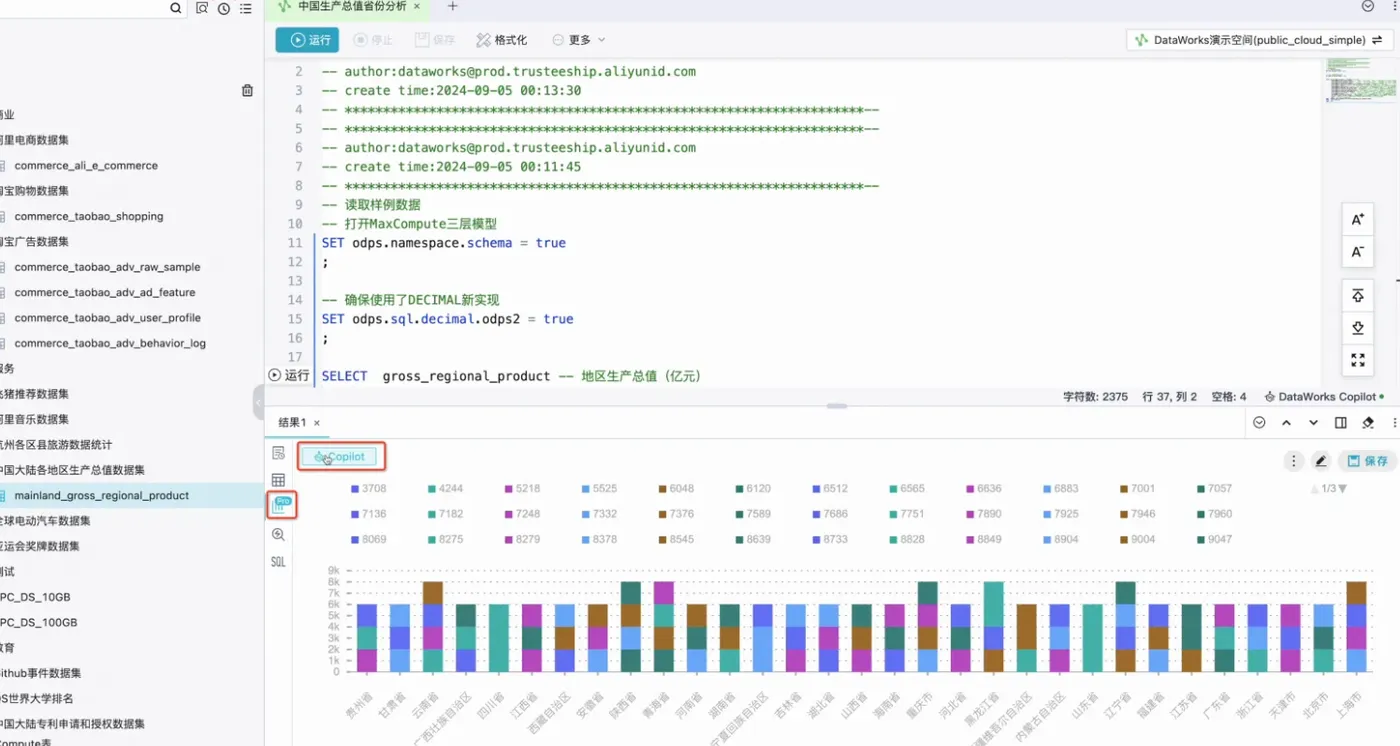Image resolution: width=1400 pixels, height=746 pixels.
Task: Click 行 37, 列 2 cursor position
Action: pos(1169,397)
